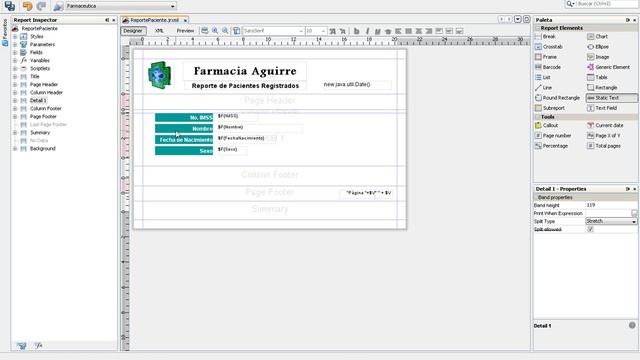Align text left
This screenshot has width=640, height=360.
pyautogui.click(x=398, y=31)
